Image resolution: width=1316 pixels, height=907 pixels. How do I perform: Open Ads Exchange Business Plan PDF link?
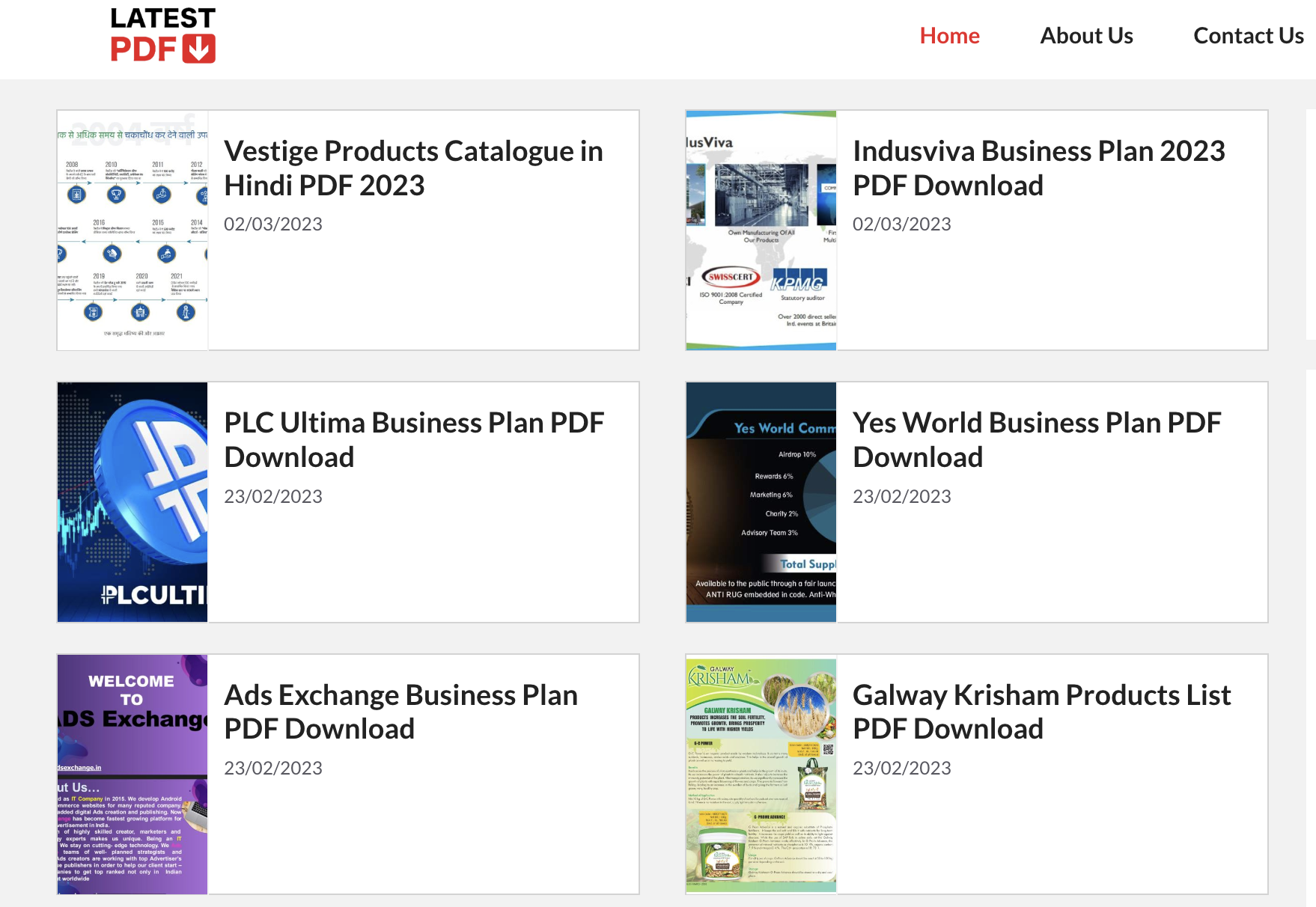[x=401, y=712]
